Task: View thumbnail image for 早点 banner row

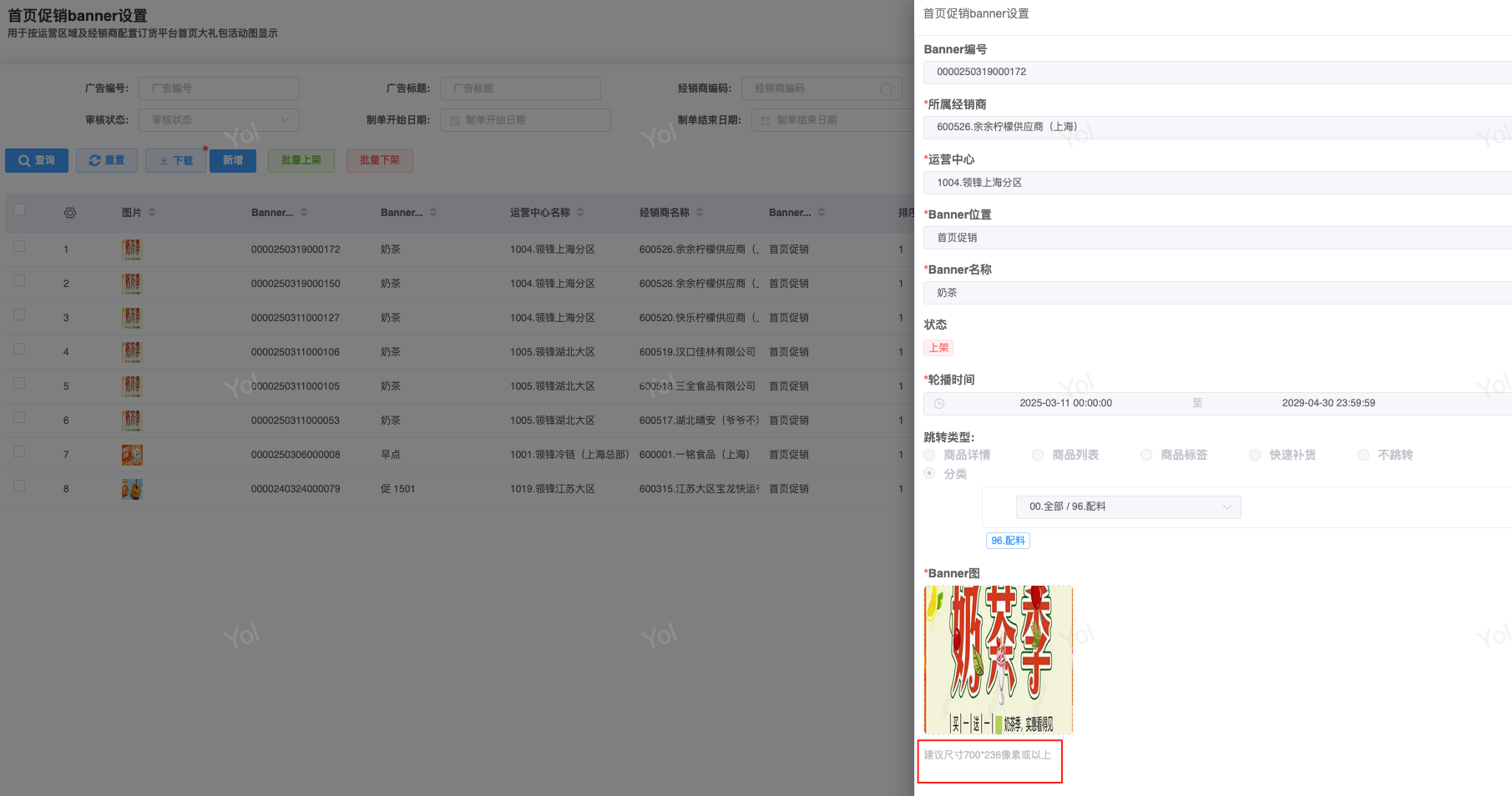Action: click(x=132, y=455)
